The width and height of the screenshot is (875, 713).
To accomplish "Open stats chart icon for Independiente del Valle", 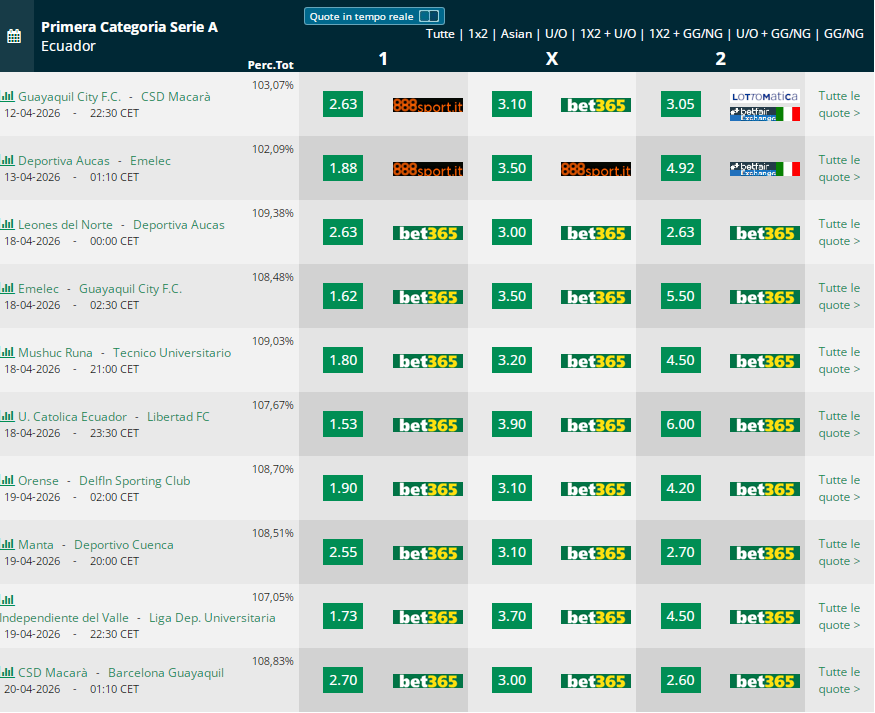I will (x=7, y=600).
